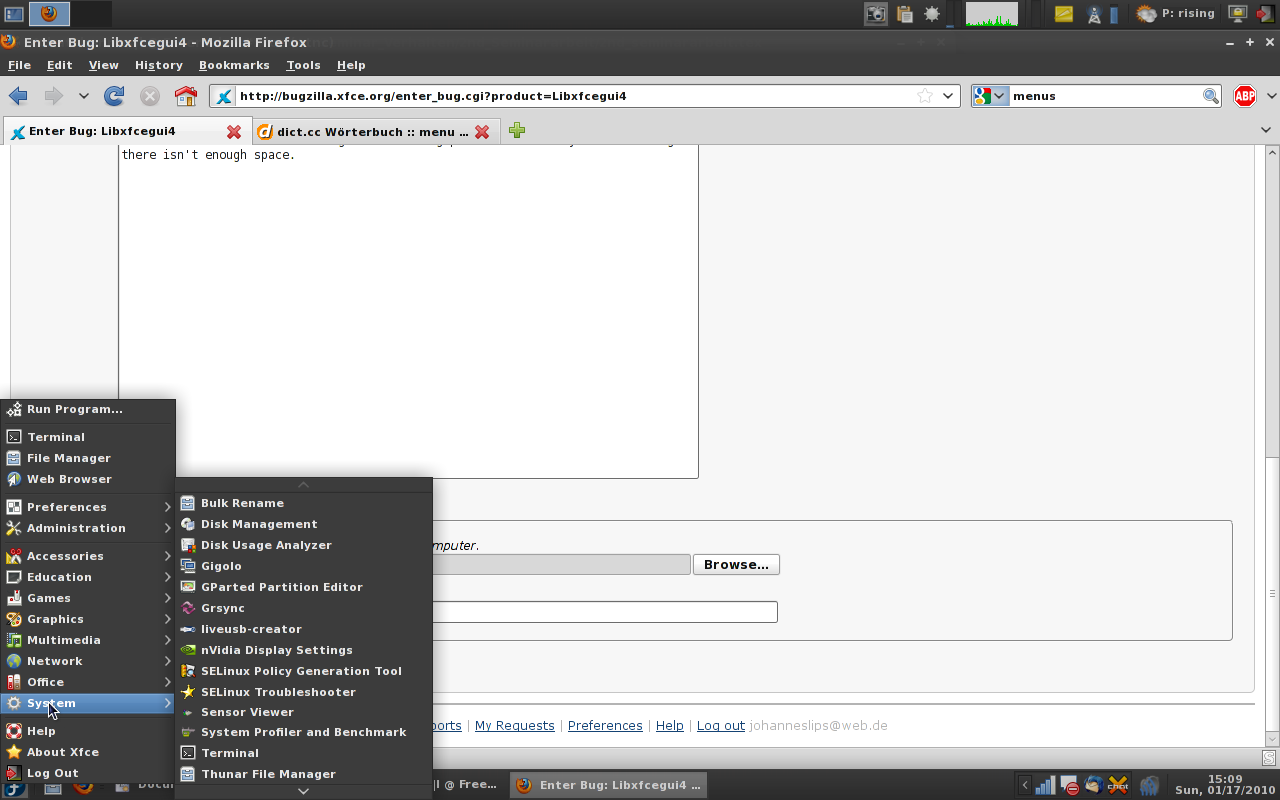Go back using the back arrow

19,96
